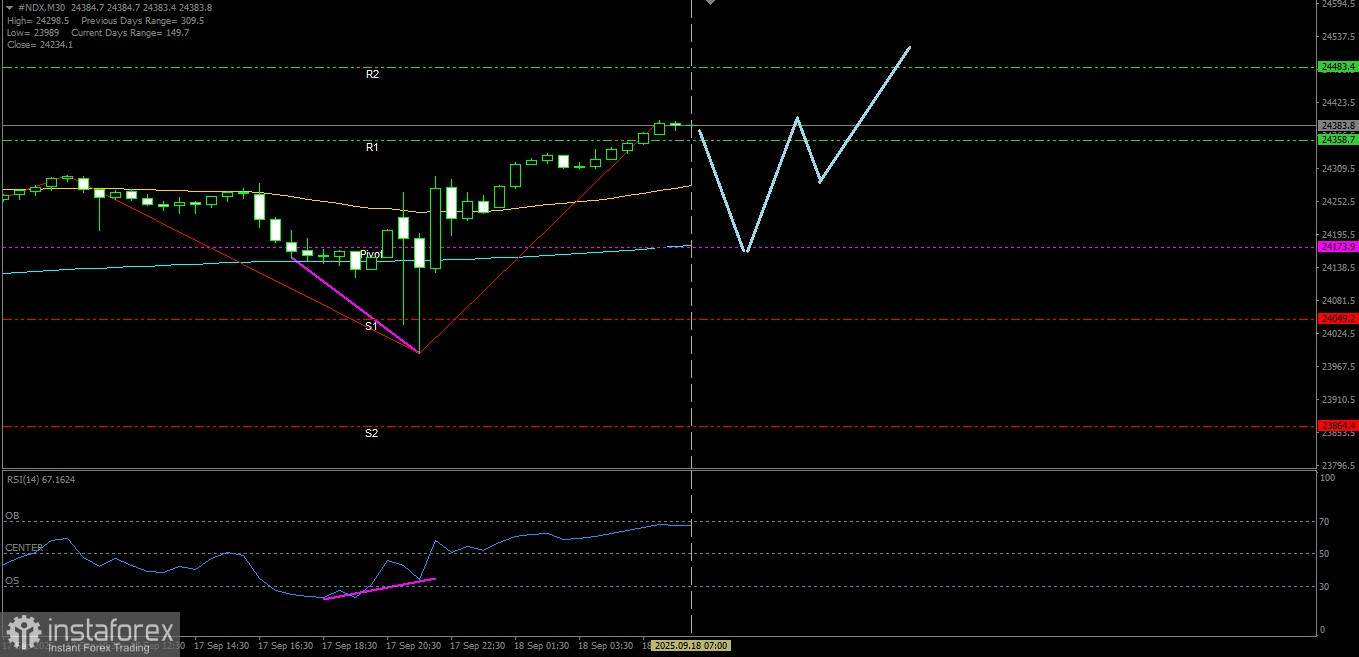Select the R1 resistance level label
The image size is (1359, 657).
(372, 147)
